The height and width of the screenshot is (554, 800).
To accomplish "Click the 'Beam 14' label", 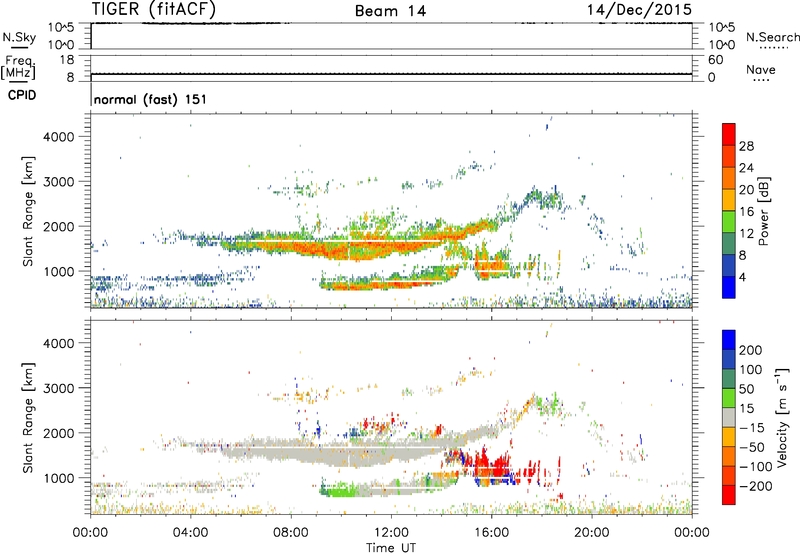I will tap(390, 11).
